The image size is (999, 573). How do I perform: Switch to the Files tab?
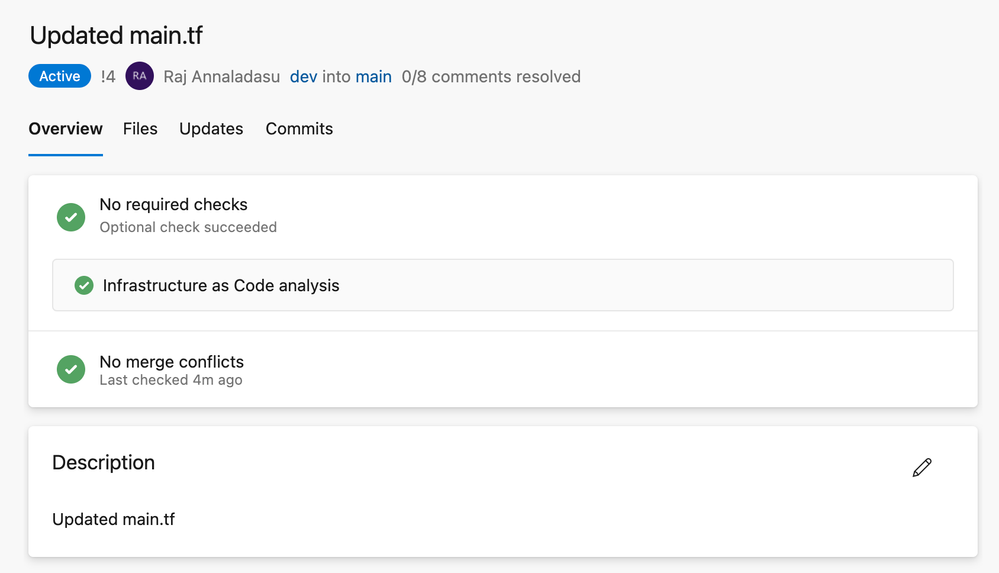coord(140,129)
